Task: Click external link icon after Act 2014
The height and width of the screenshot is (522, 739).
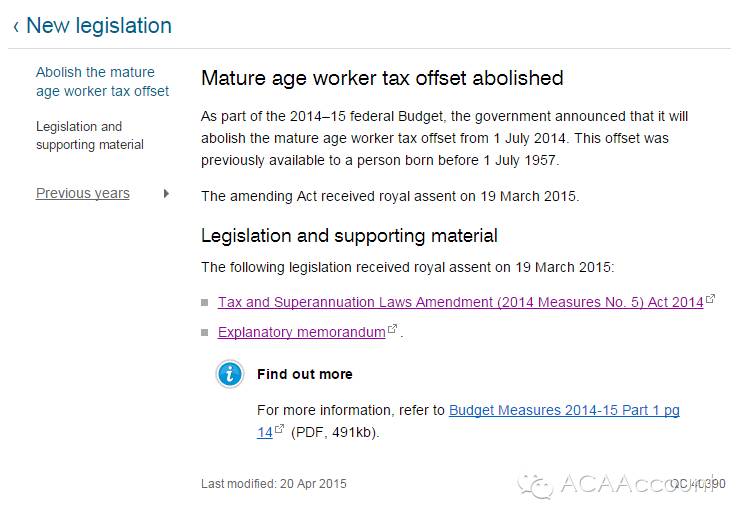Action: [x=711, y=299]
